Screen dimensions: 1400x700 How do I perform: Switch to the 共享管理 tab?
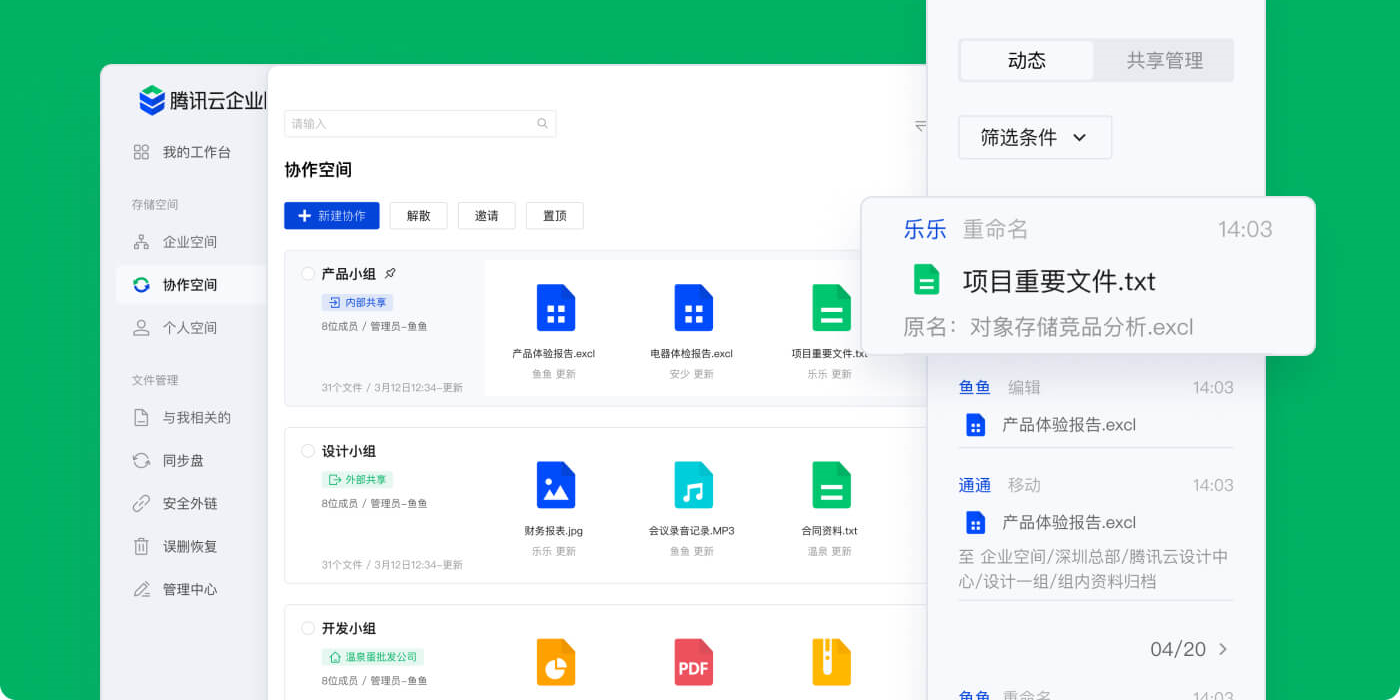click(1163, 60)
